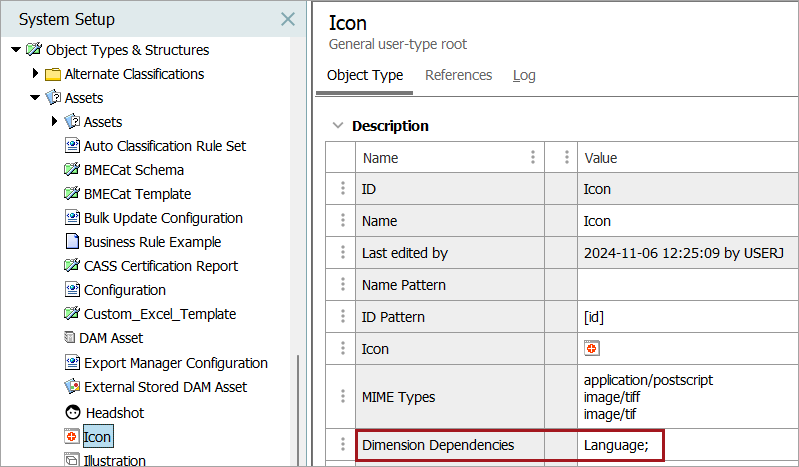Open the Log tab

pos(524,75)
